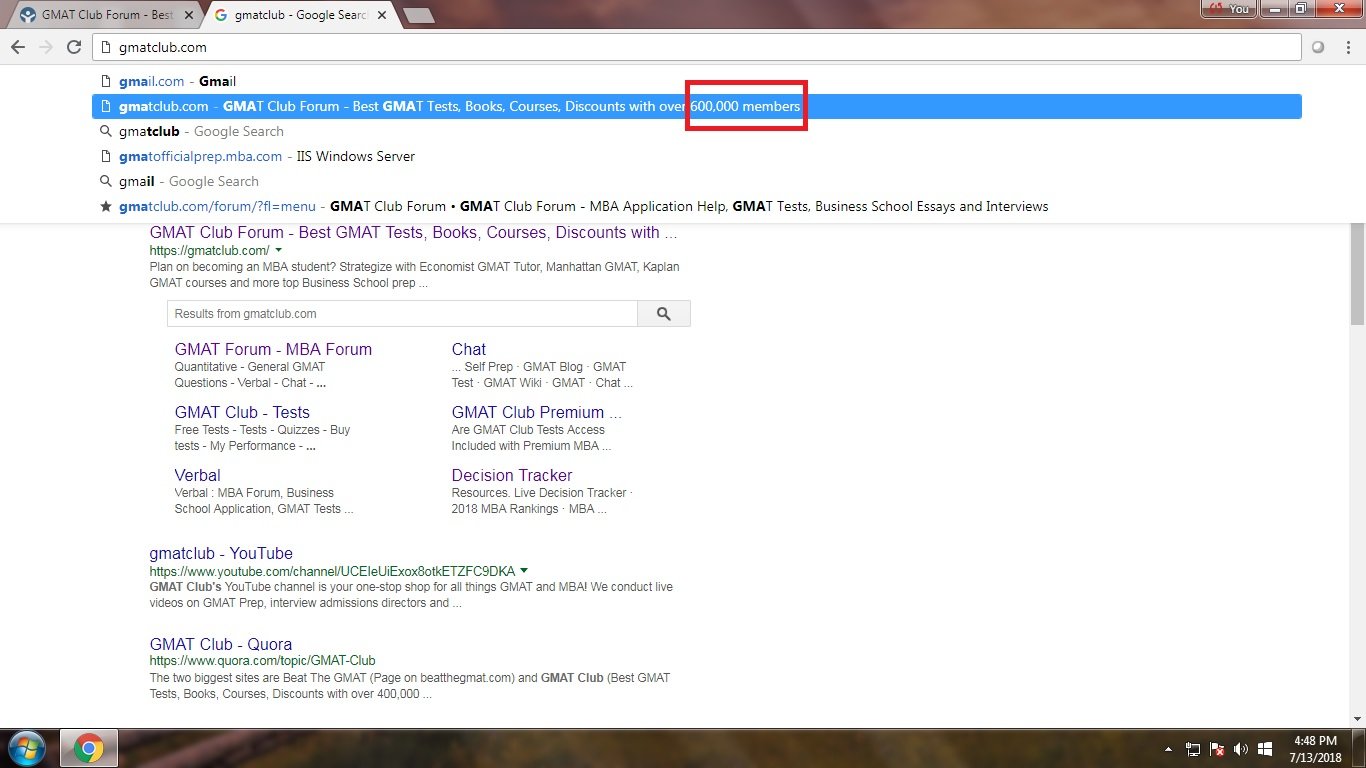This screenshot has width=1366, height=768.
Task: Open the 'GMAT Forum - MBA Forum' sitelink
Action: pyautogui.click(x=273, y=349)
